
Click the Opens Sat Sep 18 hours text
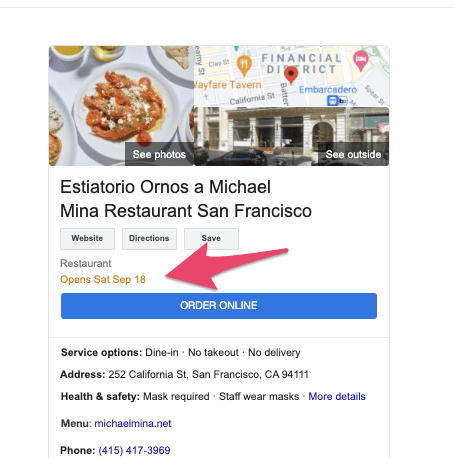pyautogui.click(x=103, y=279)
